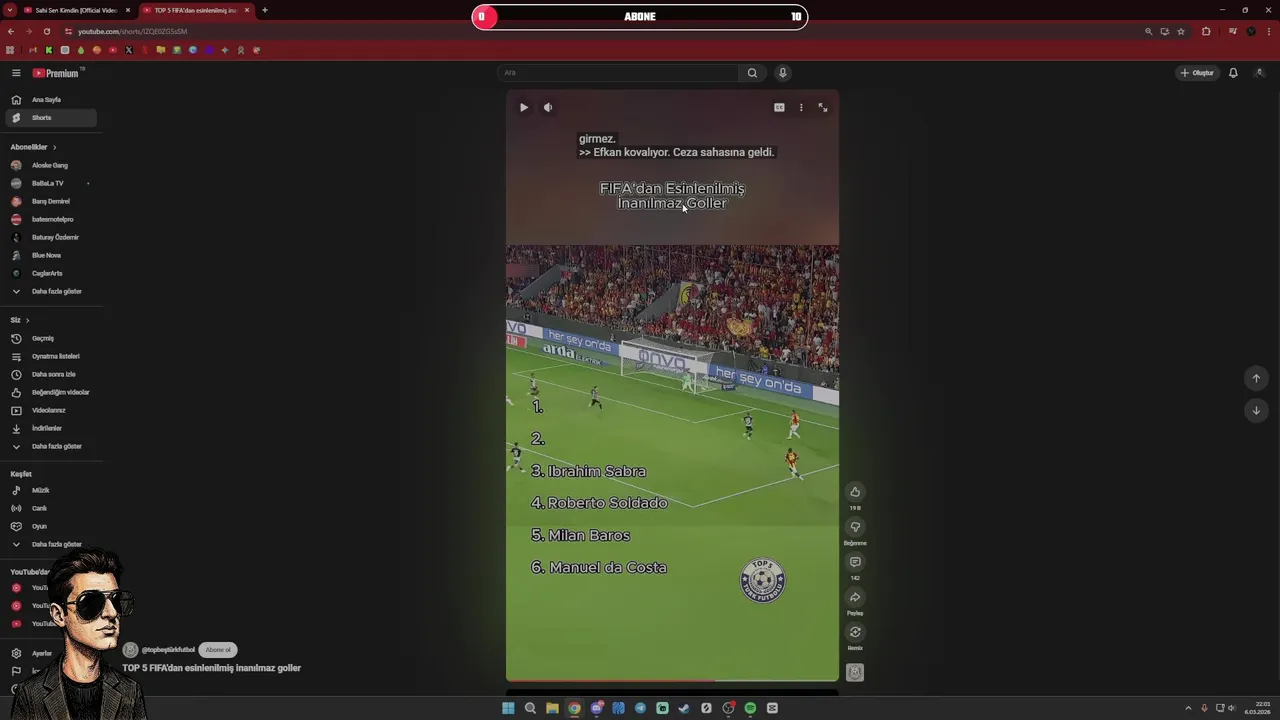Start voice search with the microphone
The image size is (1280, 720).
coord(783,73)
